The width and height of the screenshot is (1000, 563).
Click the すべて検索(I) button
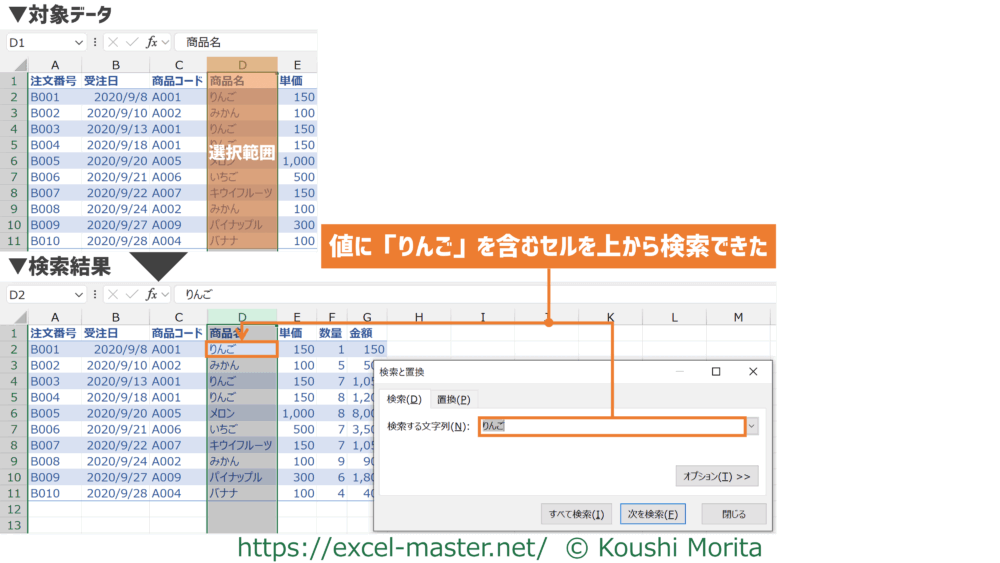pyautogui.click(x=576, y=514)
